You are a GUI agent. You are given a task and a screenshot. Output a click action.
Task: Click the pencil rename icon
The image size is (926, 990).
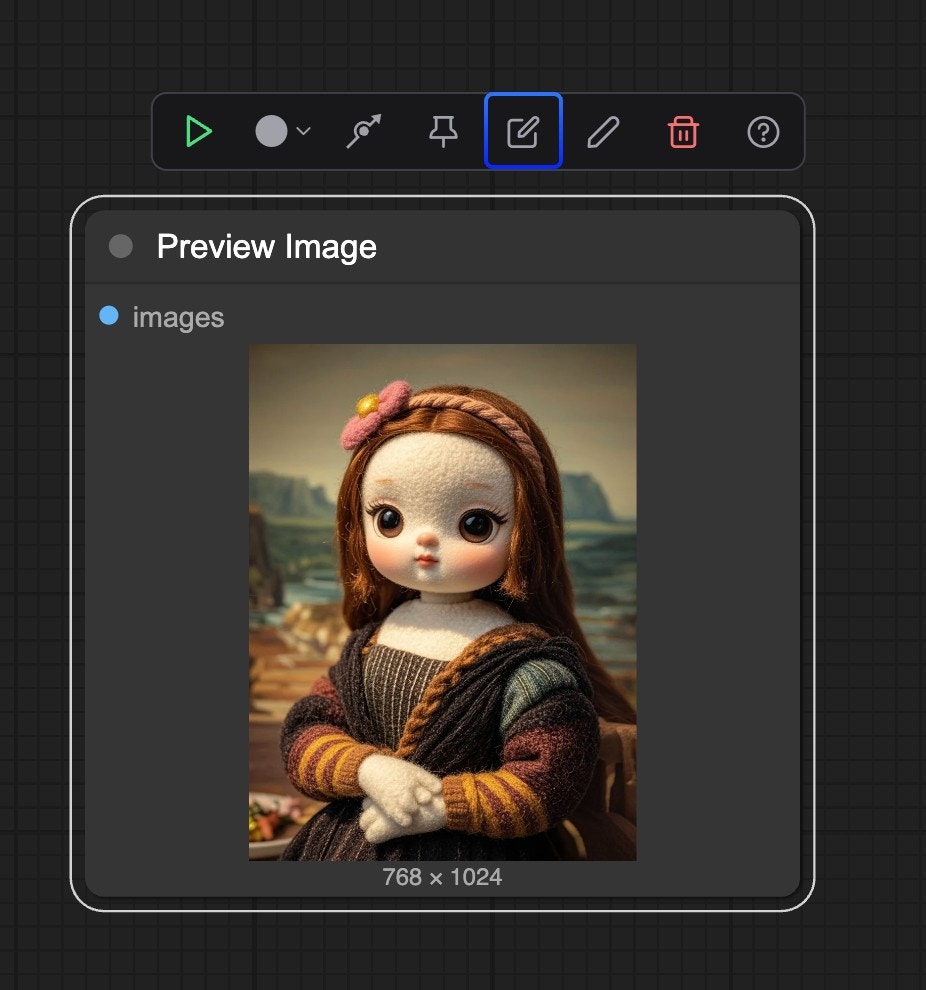click(603, 131)
